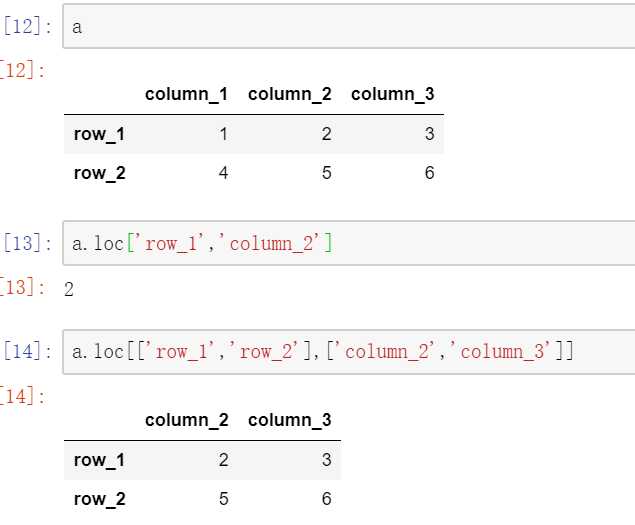Click column_1 header in first table

tap(186, 94)
